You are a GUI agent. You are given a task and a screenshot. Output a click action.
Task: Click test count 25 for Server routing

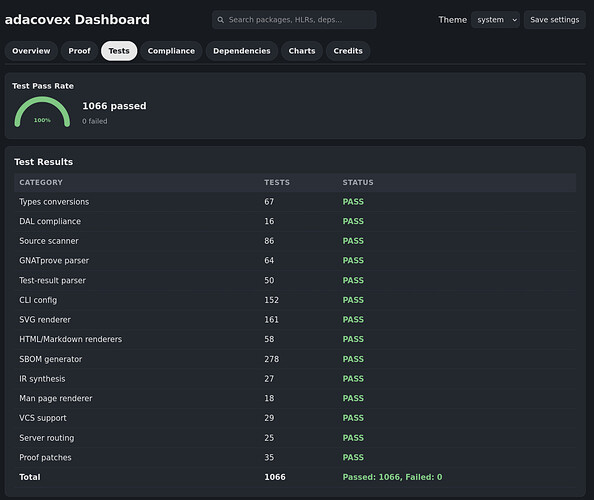(x=269, y=438)
